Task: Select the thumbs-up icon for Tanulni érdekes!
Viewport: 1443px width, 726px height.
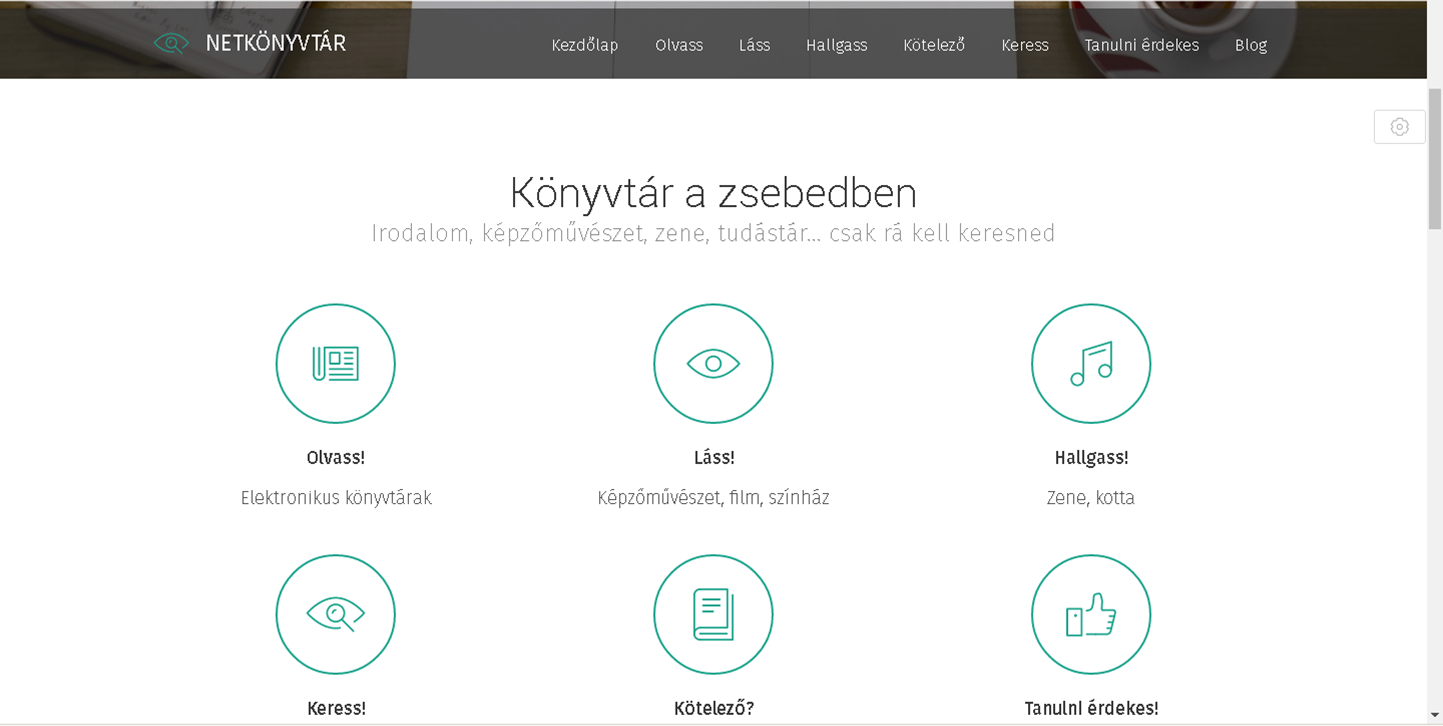Action: [x=1091, y=614]
